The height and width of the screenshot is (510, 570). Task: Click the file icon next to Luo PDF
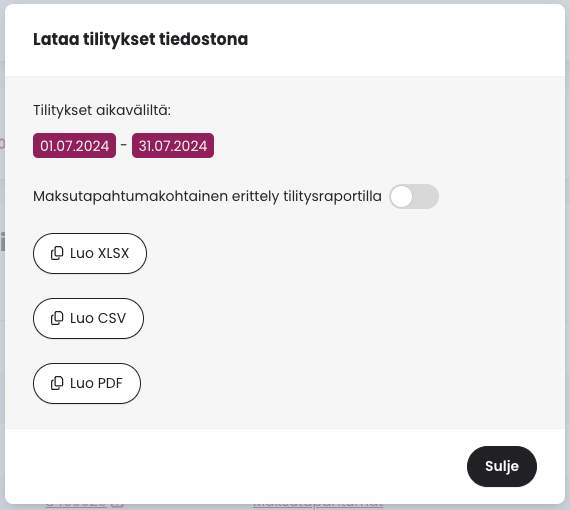pyautogui.click(x=57, y=383)
